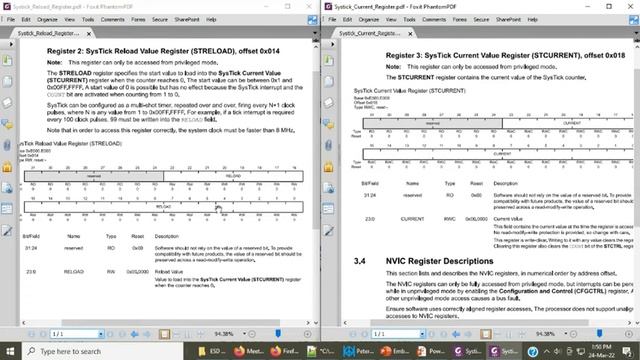This screenshot has width=640, height=360.
Task: Open Comments menu in Systick_Reload_Register window
Action: (112, 20)
